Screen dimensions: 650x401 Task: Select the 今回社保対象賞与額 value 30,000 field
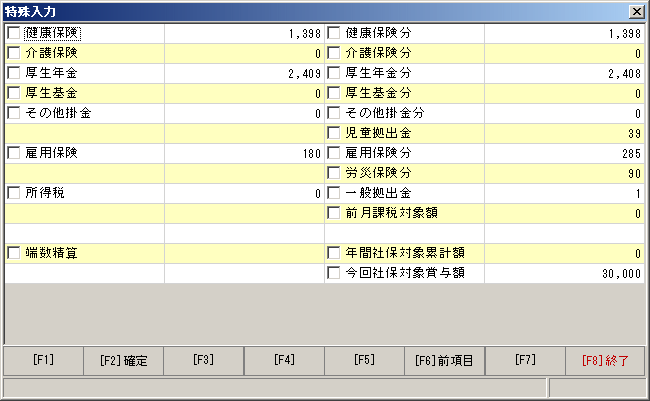coord(565,273)
